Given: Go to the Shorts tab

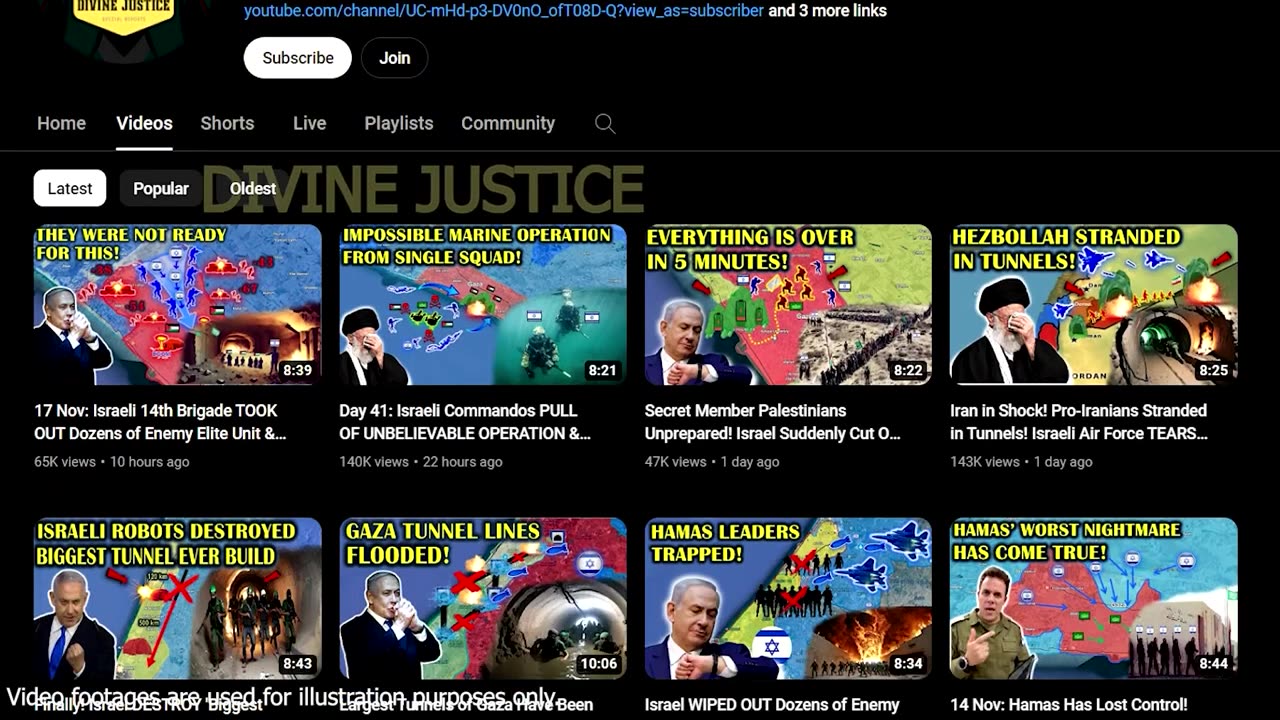Looking at the screenshot, I should [227, 123].
